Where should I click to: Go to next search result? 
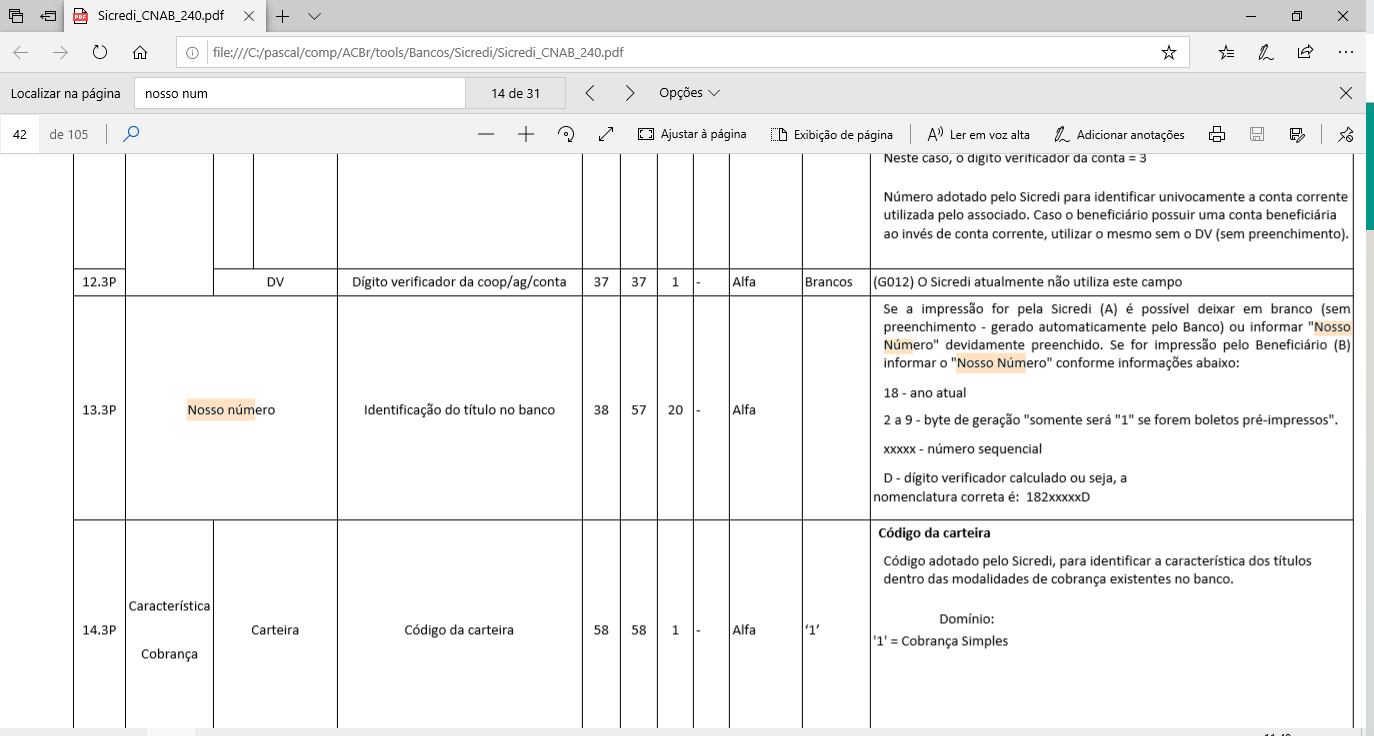click(630, 93)
